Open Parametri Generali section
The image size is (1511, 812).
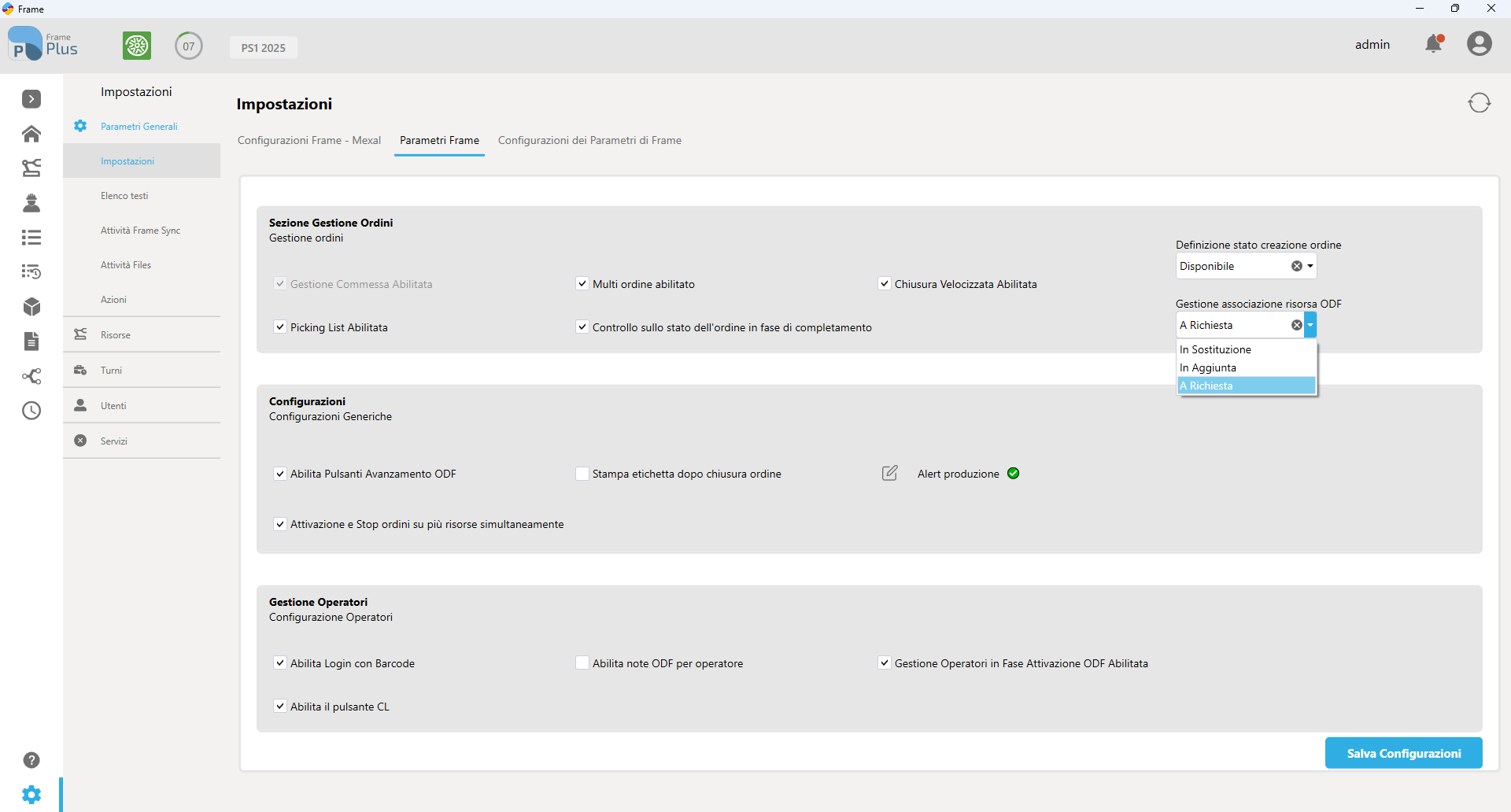point(142,126)
